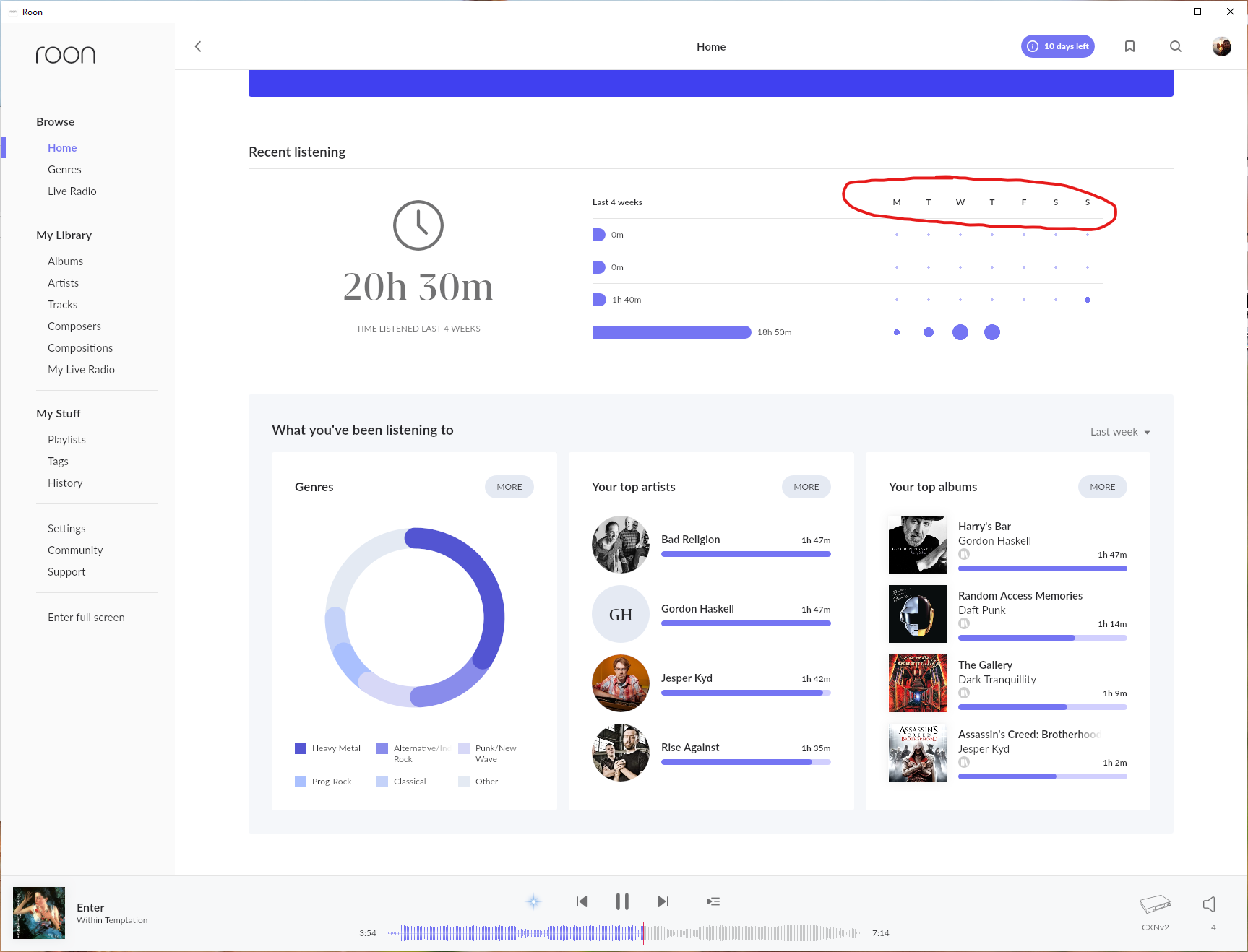This screenshot has width=1248, height=952.
Task: Open Harry's Bar album cover
Action: pyautogui.click(x=918, y=545)
